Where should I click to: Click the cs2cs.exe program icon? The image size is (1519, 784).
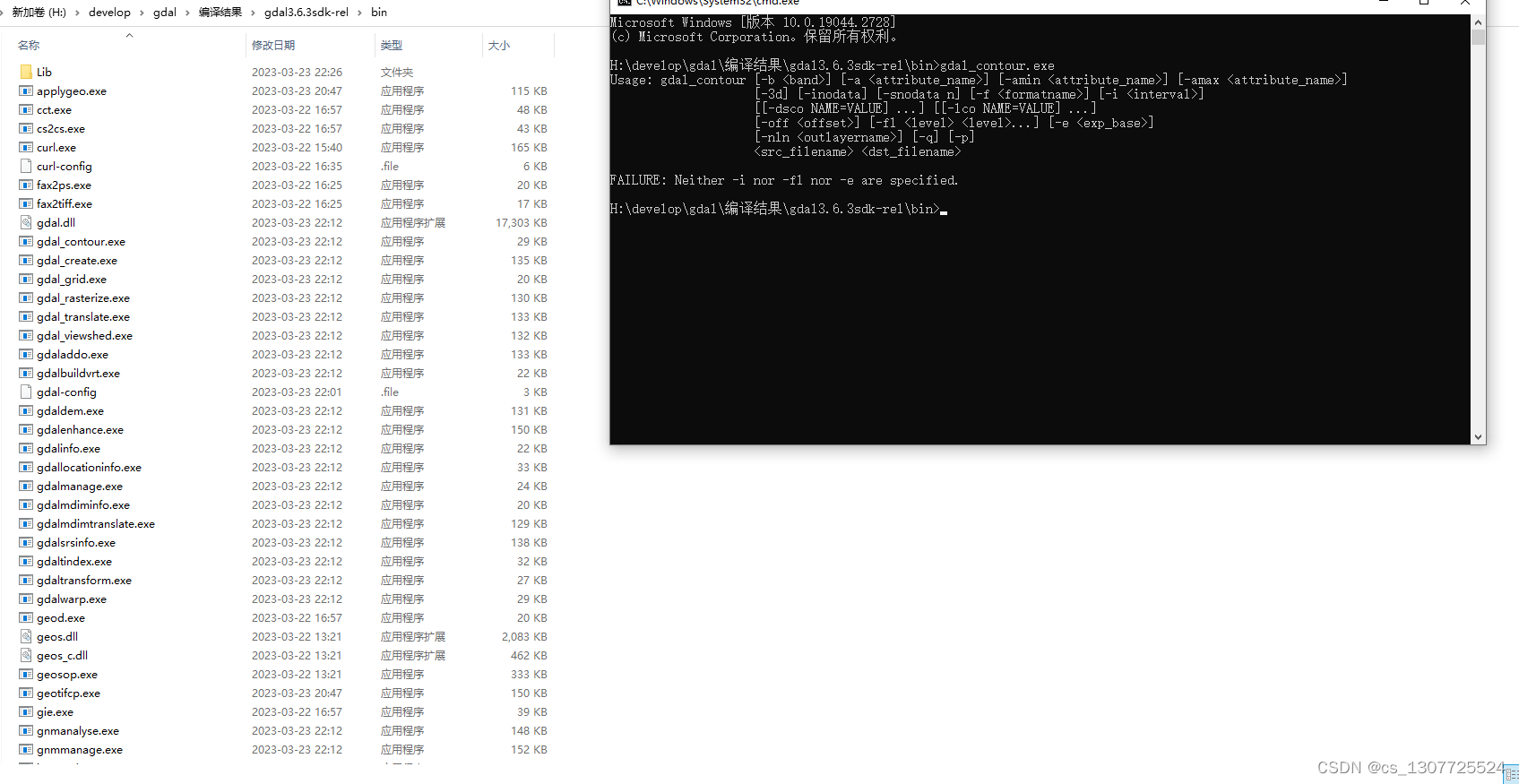pos(26,128)
